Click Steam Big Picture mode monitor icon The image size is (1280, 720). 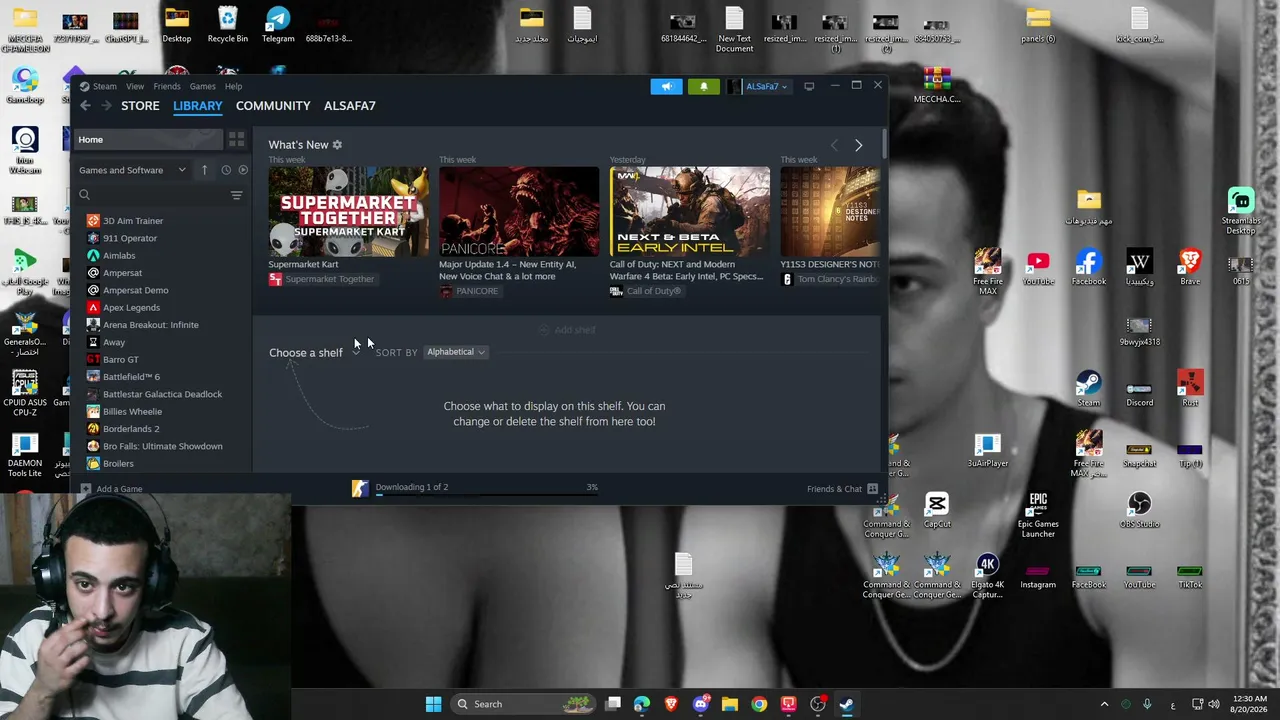pyautogui.click(x=809, y=87)
